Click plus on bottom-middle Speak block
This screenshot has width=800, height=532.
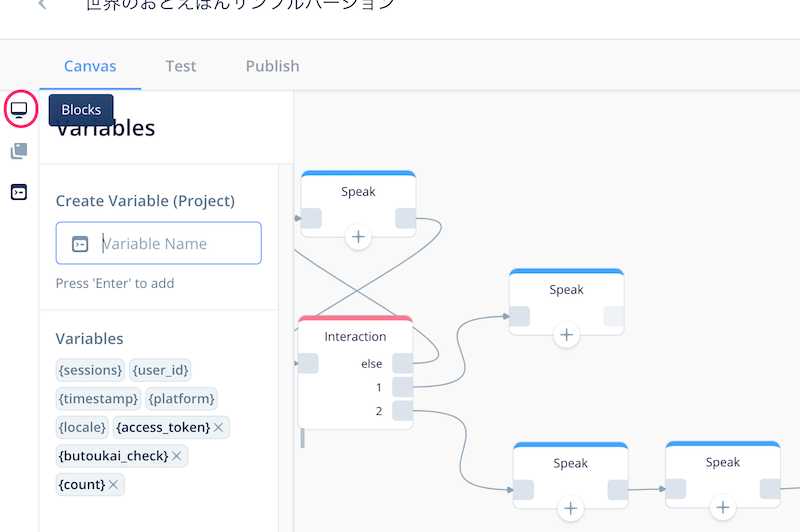pos(570,508)
